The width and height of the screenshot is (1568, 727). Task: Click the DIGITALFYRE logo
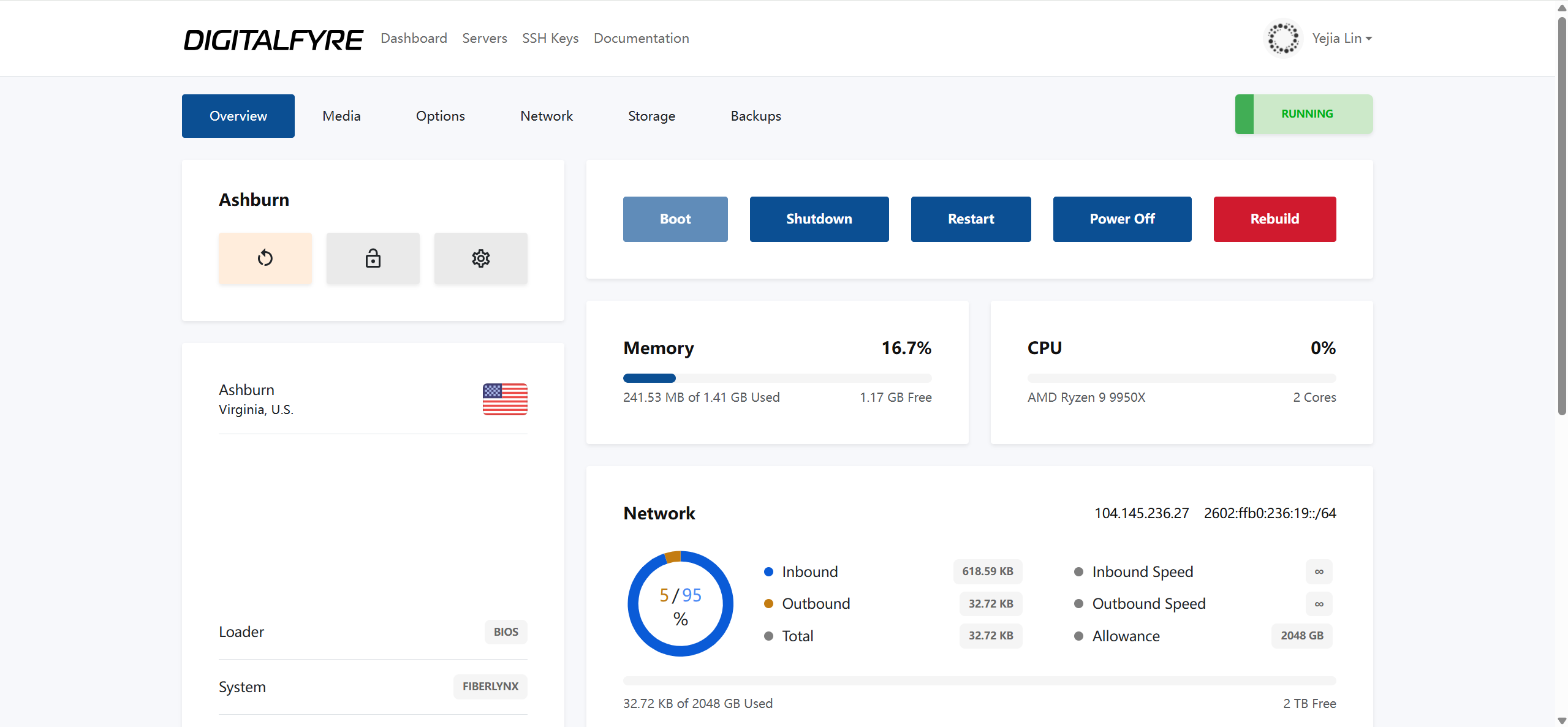(x=273, y=40)
